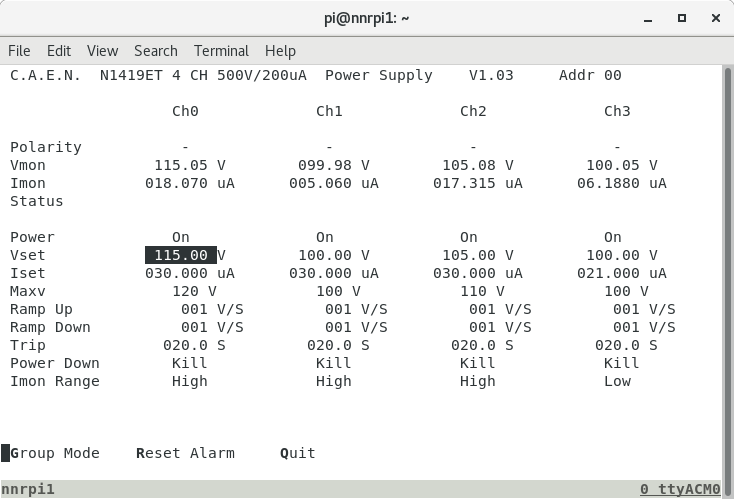Image resolution: width=734 pixels, height=499 pixels.
Task: Click Ch1 Power On status
Action: [325, 237]
